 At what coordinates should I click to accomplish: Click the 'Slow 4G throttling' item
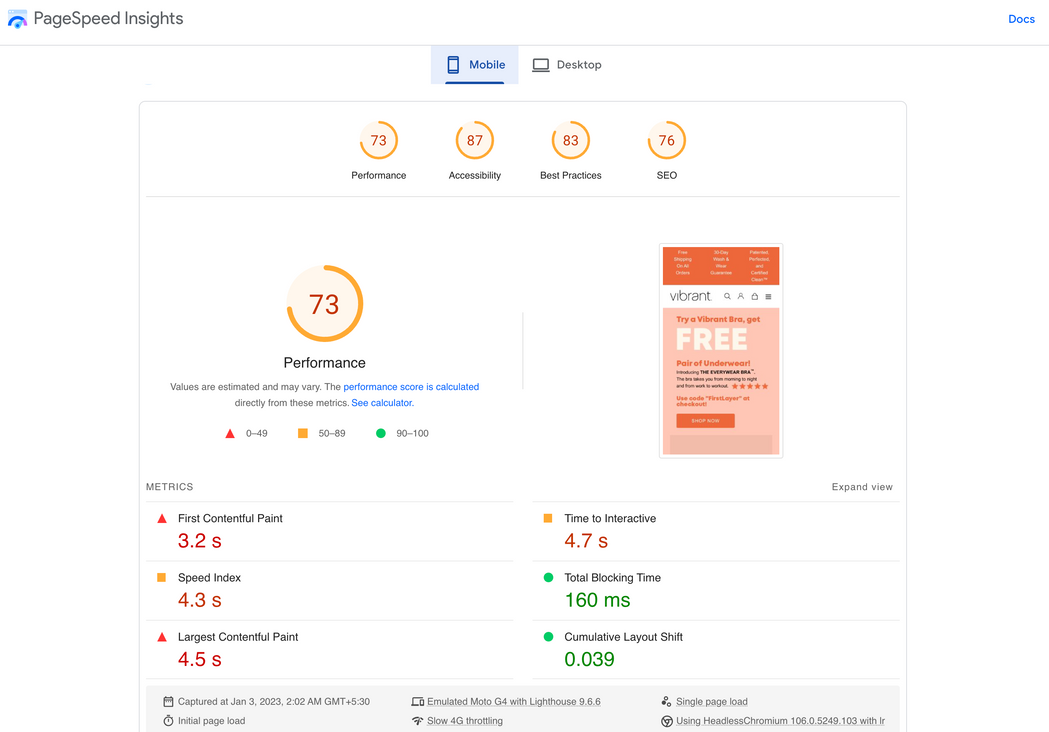[464, 721]
